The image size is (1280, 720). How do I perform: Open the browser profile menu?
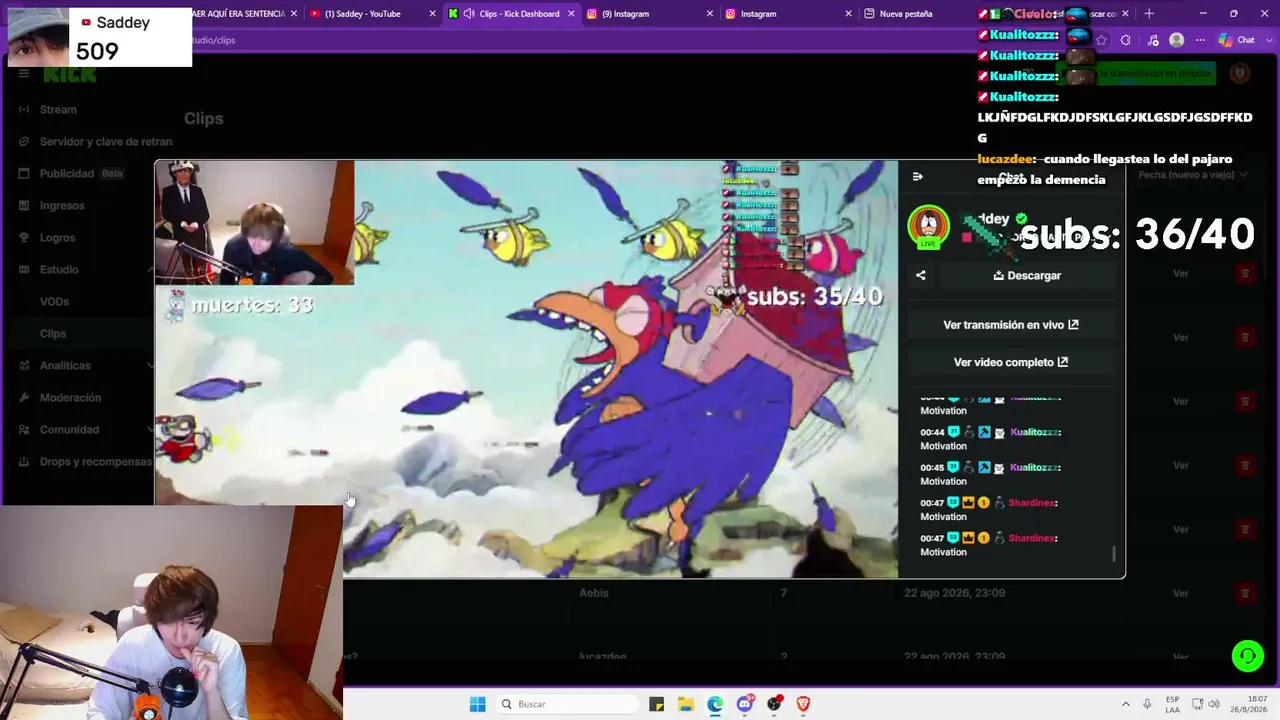pos(1176,40)
